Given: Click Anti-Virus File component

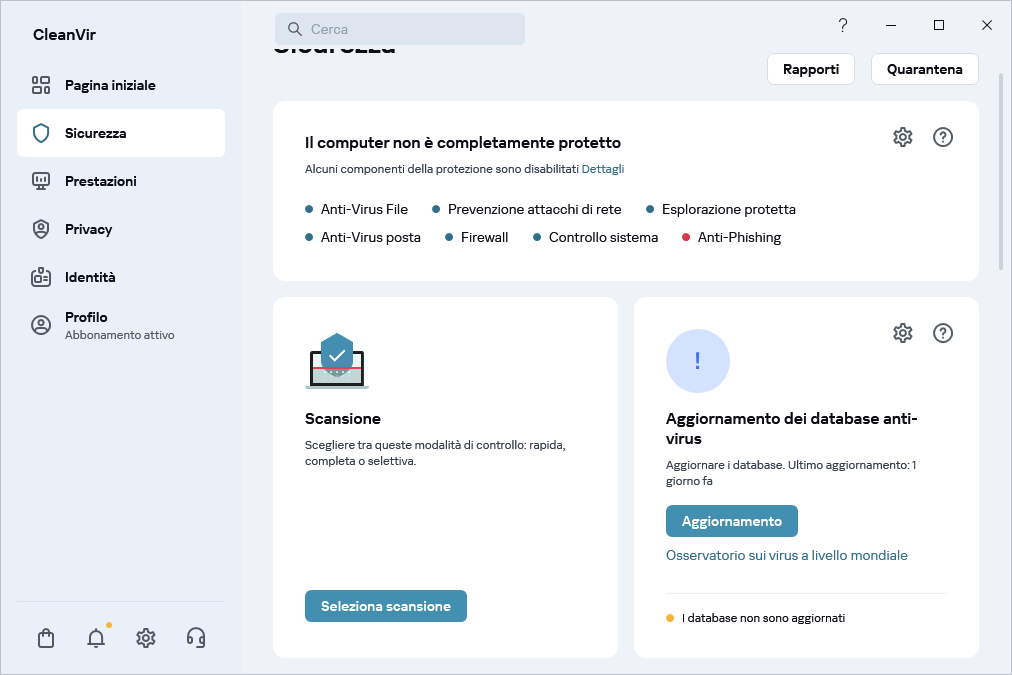Looking at the screenshot, I should pos(356,209).
